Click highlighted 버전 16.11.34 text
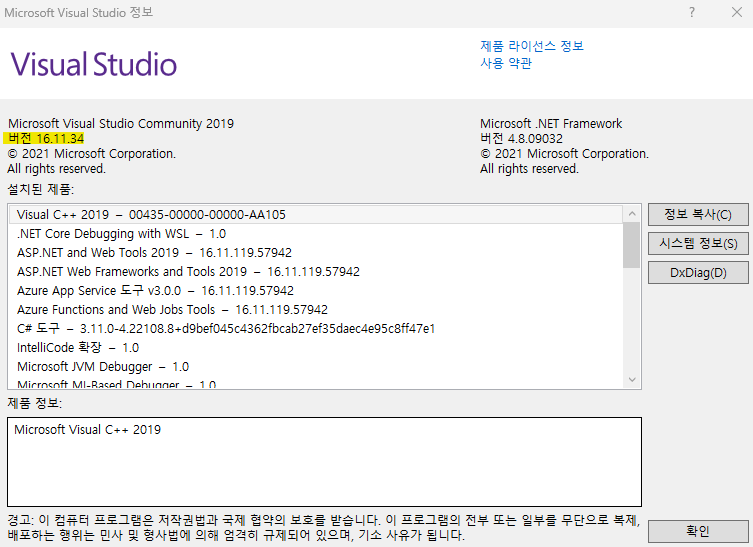This screenshot has width=753, height=547. [46, 139]
